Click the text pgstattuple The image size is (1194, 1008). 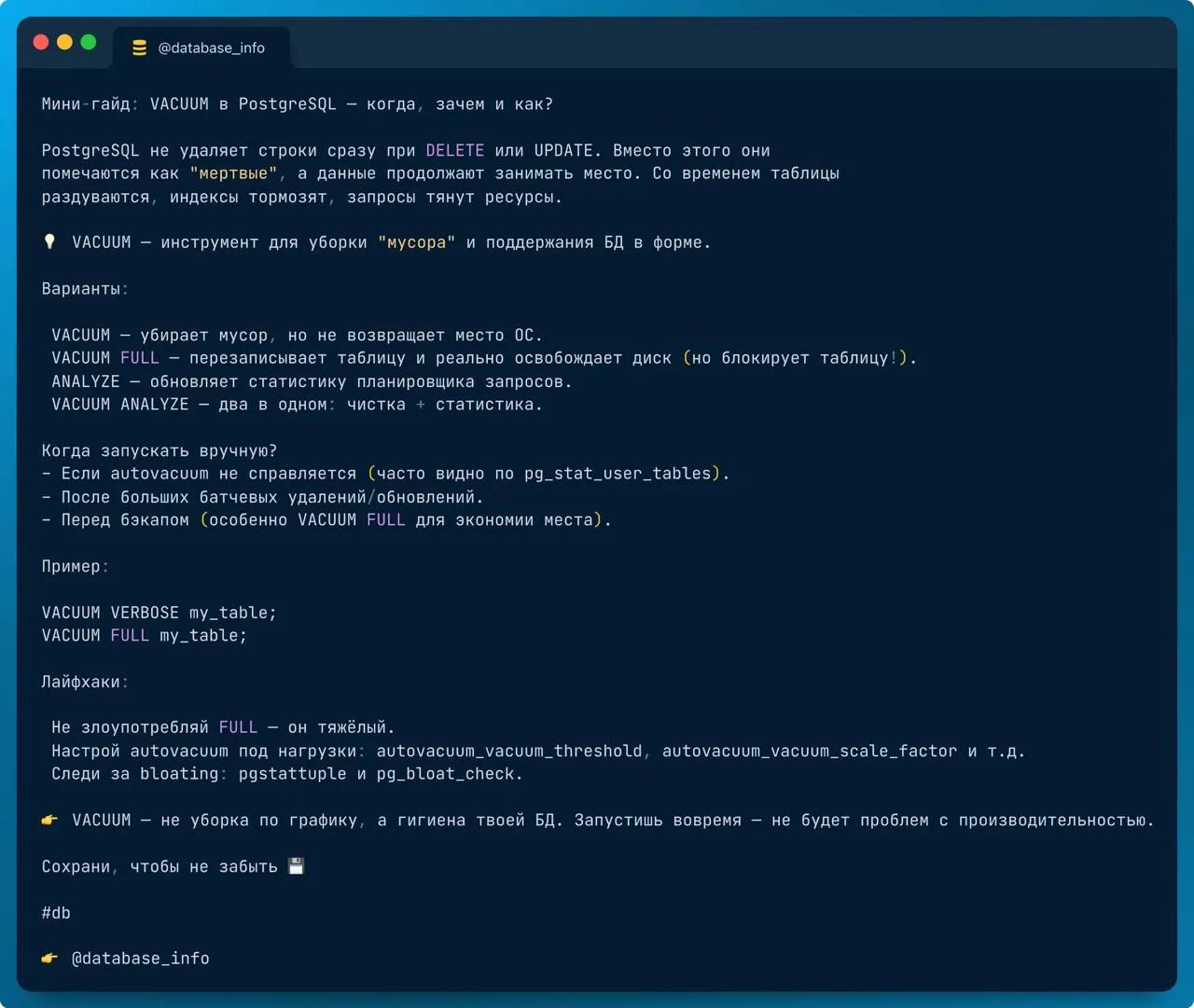point(292,774)
